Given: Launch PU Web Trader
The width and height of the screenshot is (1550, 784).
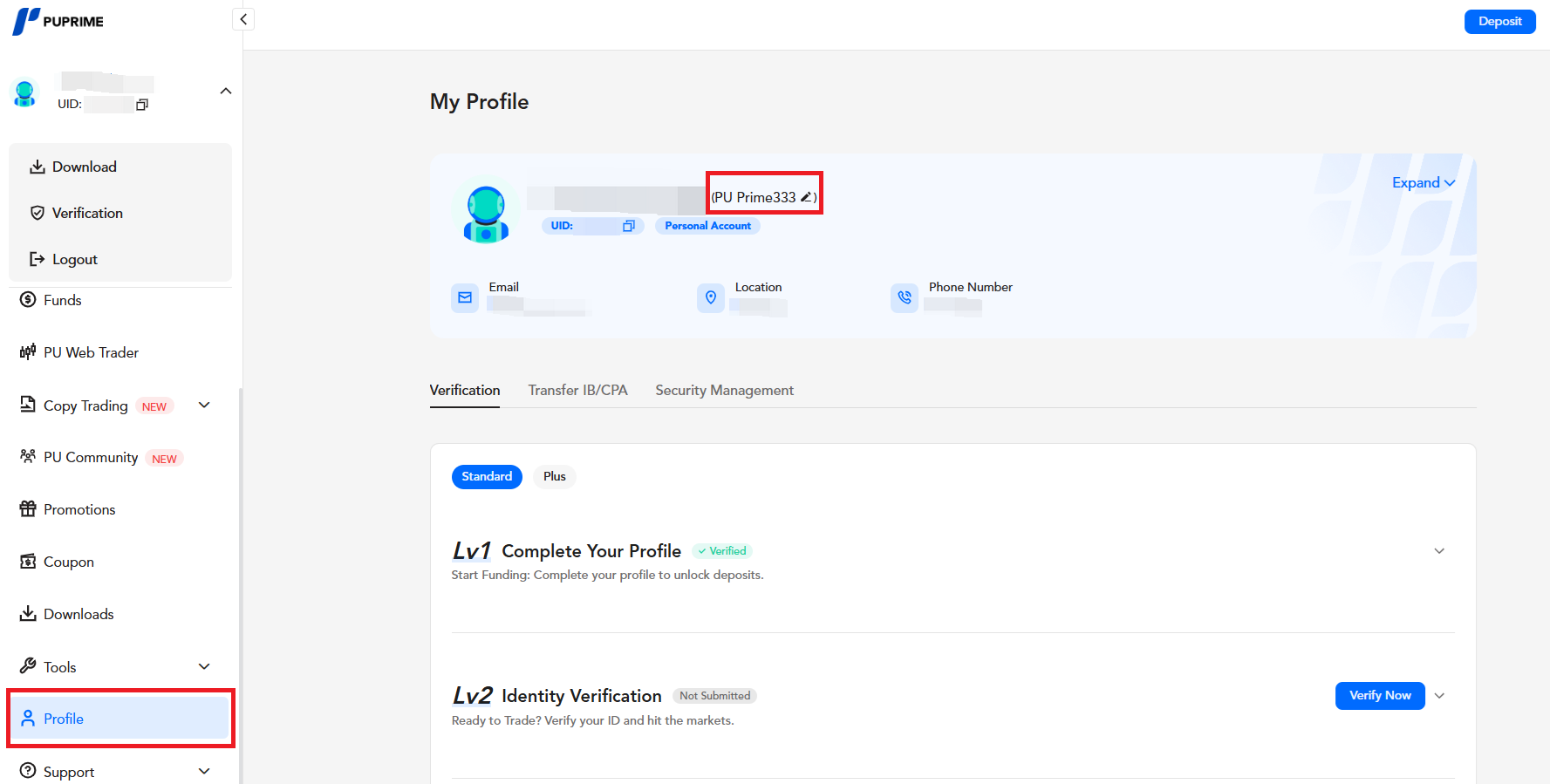Looking at the screenshot, I should (x=91, y=352).
